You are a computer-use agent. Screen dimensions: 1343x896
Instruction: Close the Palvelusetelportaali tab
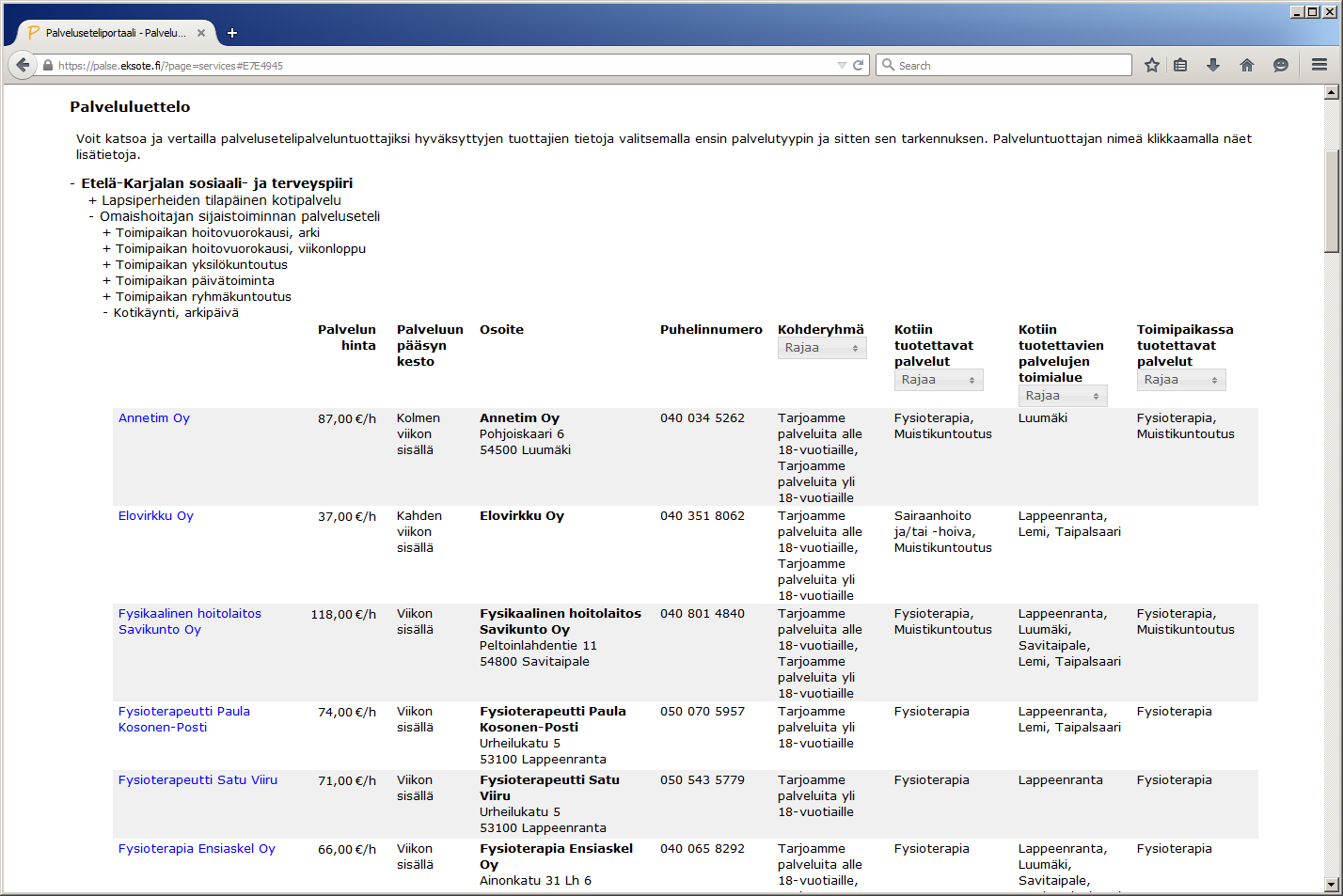point(201,33)
